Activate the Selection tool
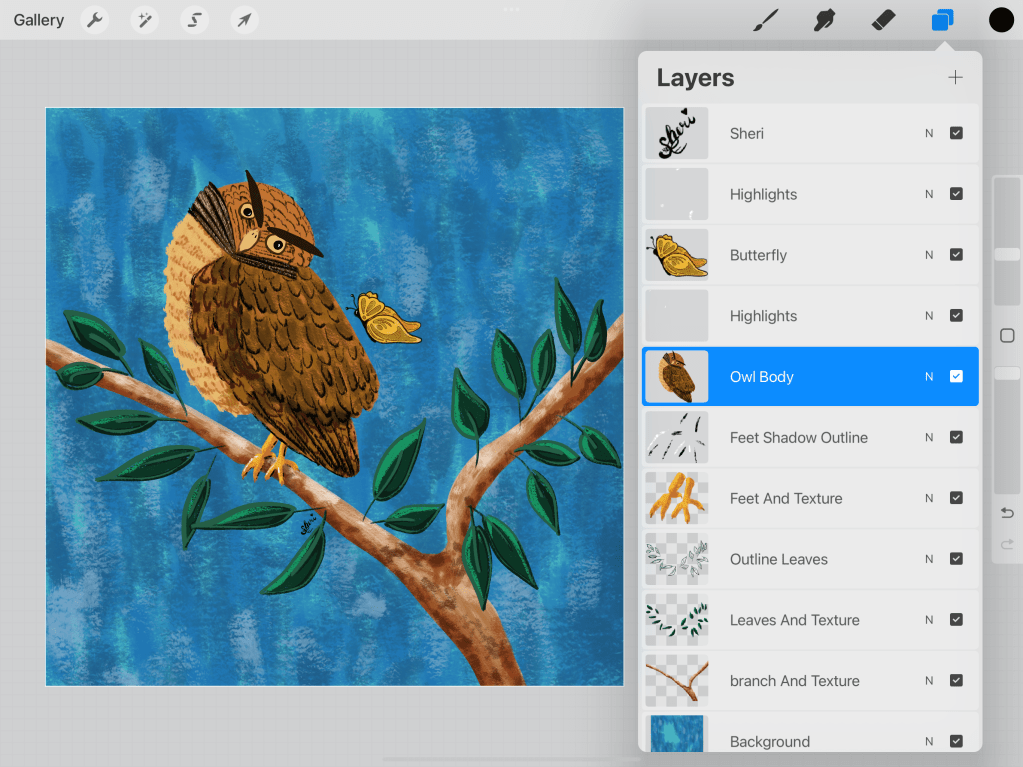 tap(195, 20)
